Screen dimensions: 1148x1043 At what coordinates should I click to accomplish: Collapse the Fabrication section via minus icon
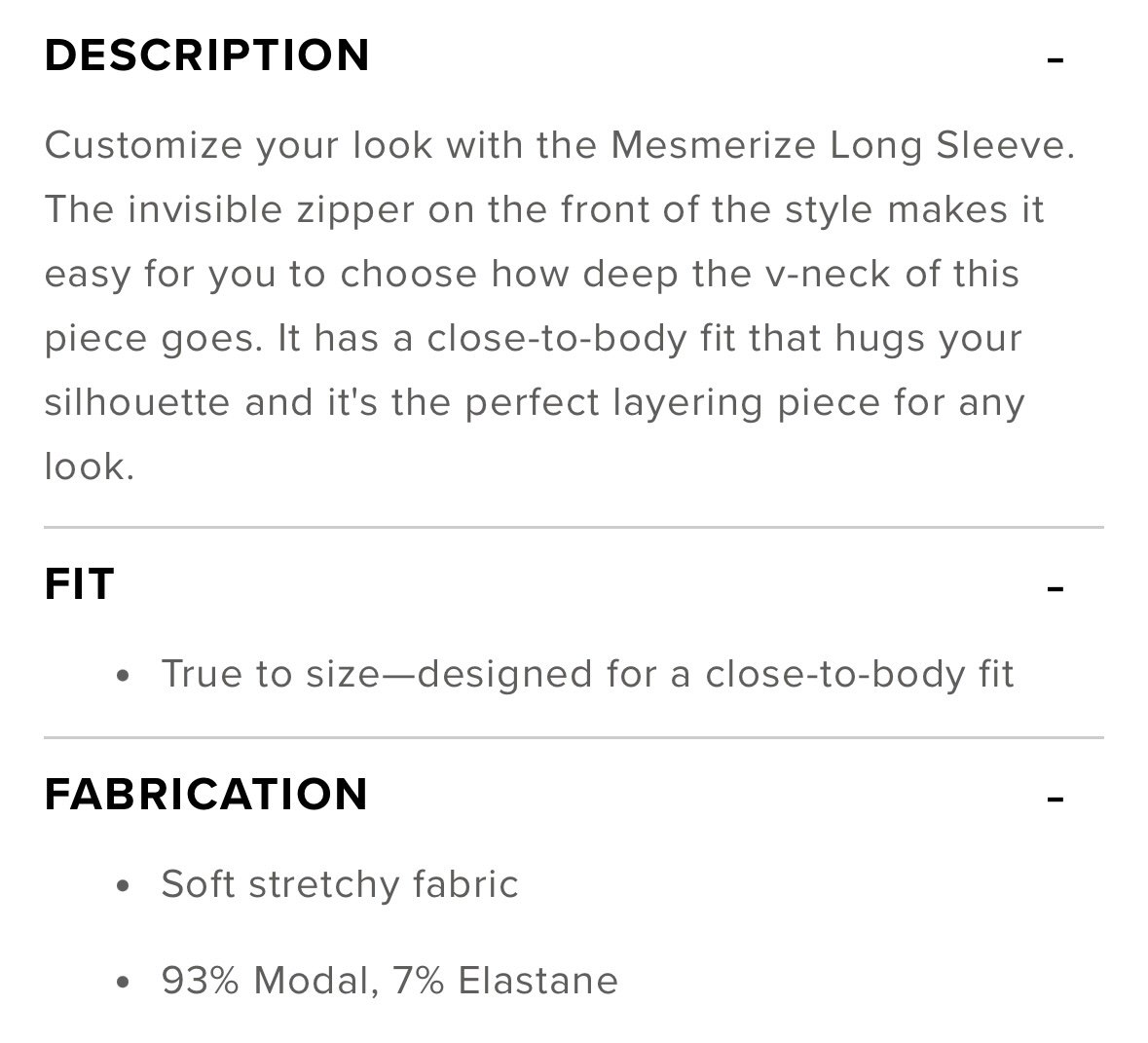(1055, 799)
